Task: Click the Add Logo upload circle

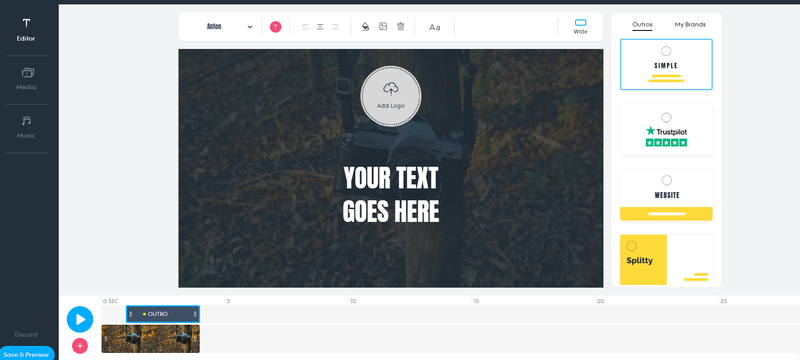Action: (x=391, y=96)
